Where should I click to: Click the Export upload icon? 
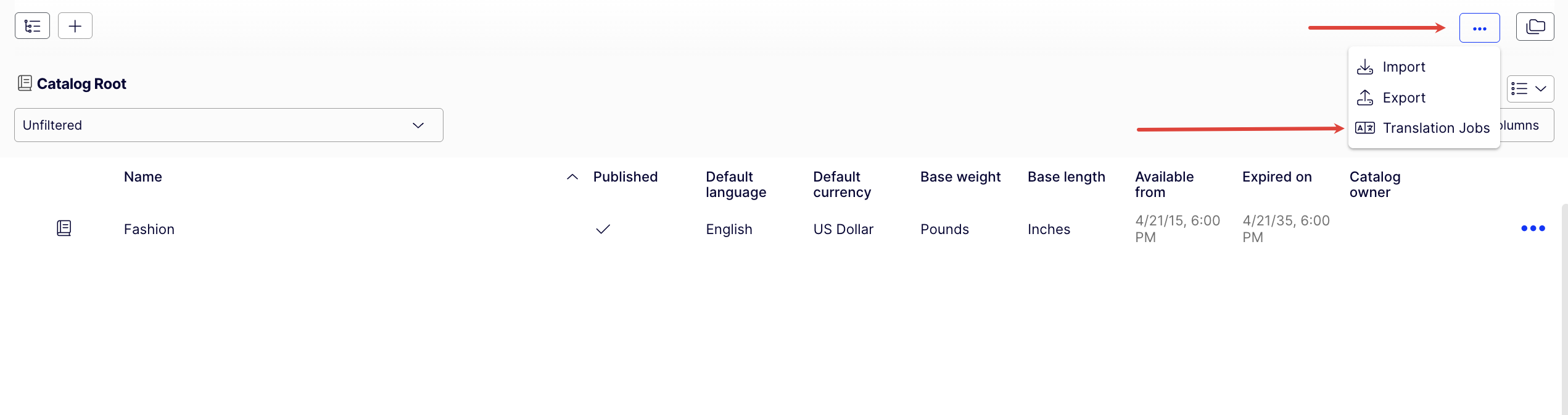pos(1364,97)
